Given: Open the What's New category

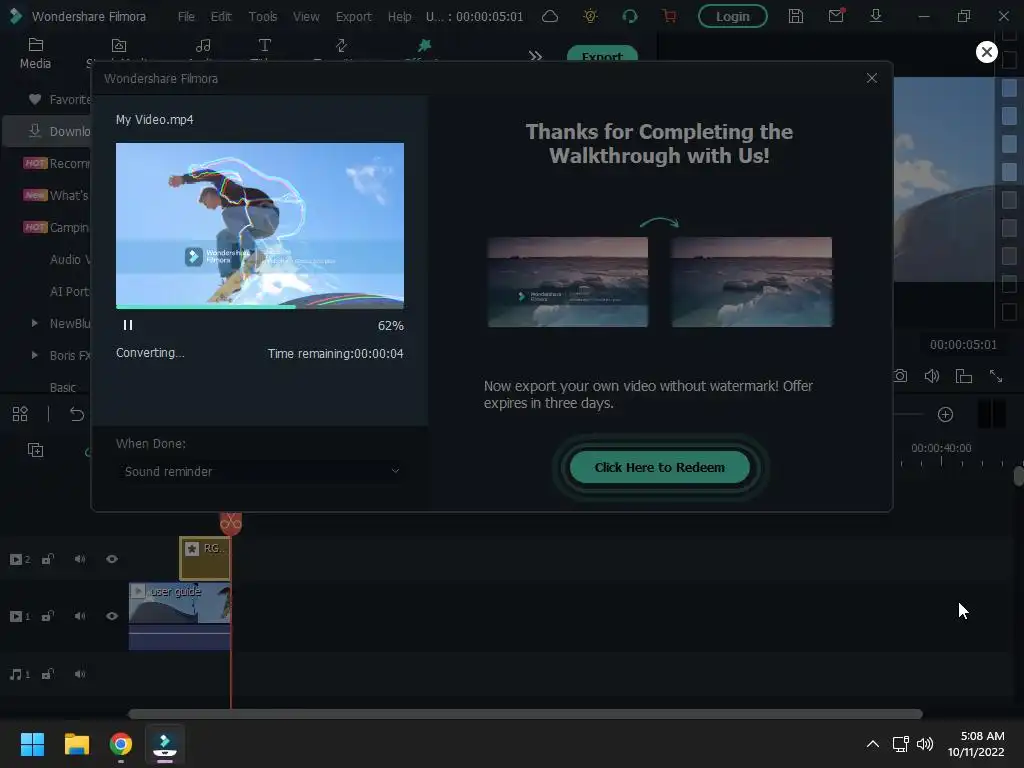Looking at the screenshot, I should [x=57, y=195].
